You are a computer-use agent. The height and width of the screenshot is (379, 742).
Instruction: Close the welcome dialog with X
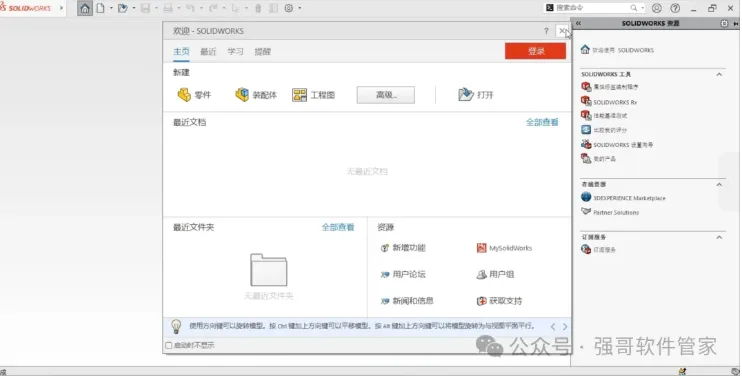562,31
